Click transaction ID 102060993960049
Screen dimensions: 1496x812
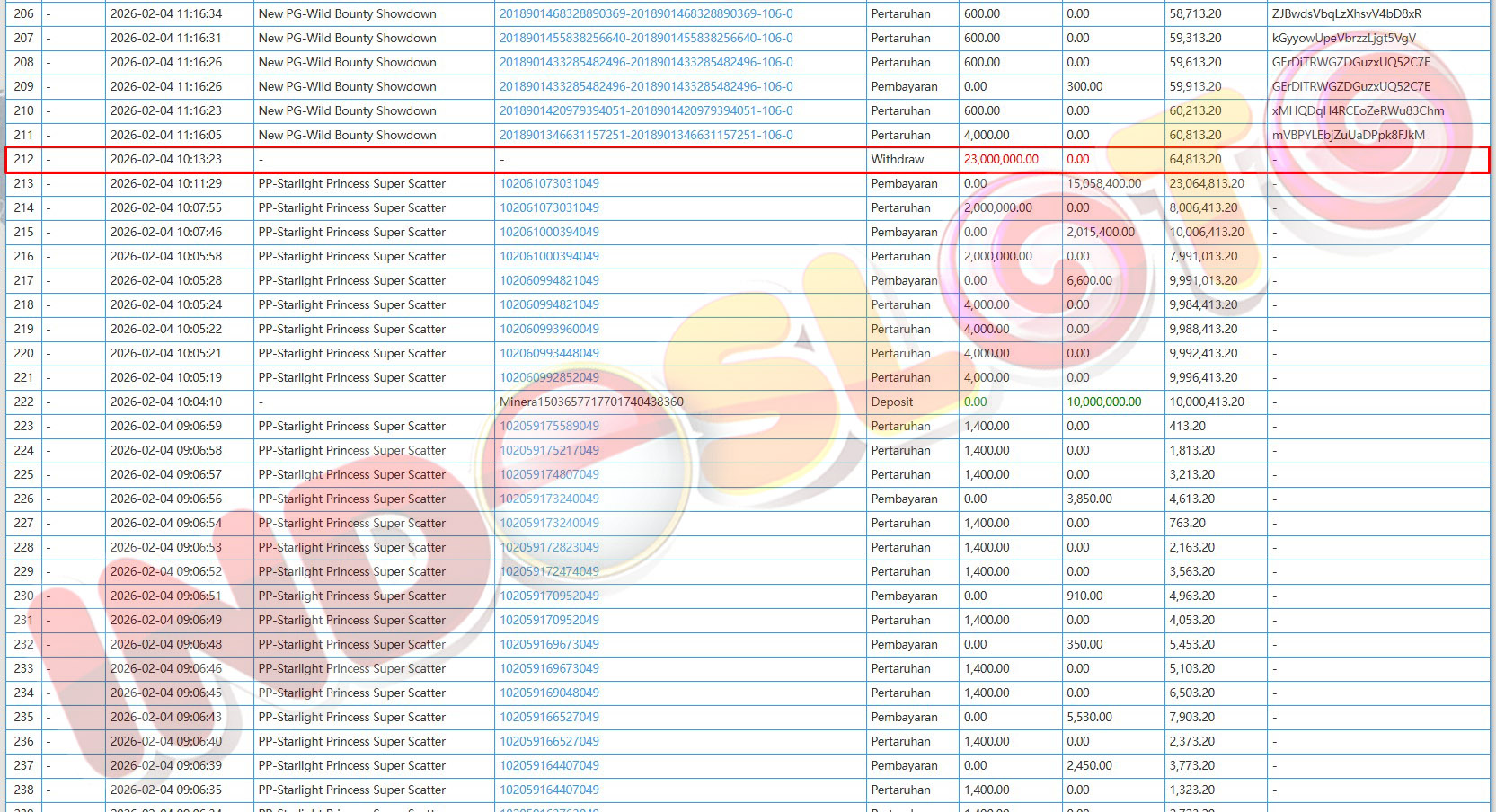[549, 330]
